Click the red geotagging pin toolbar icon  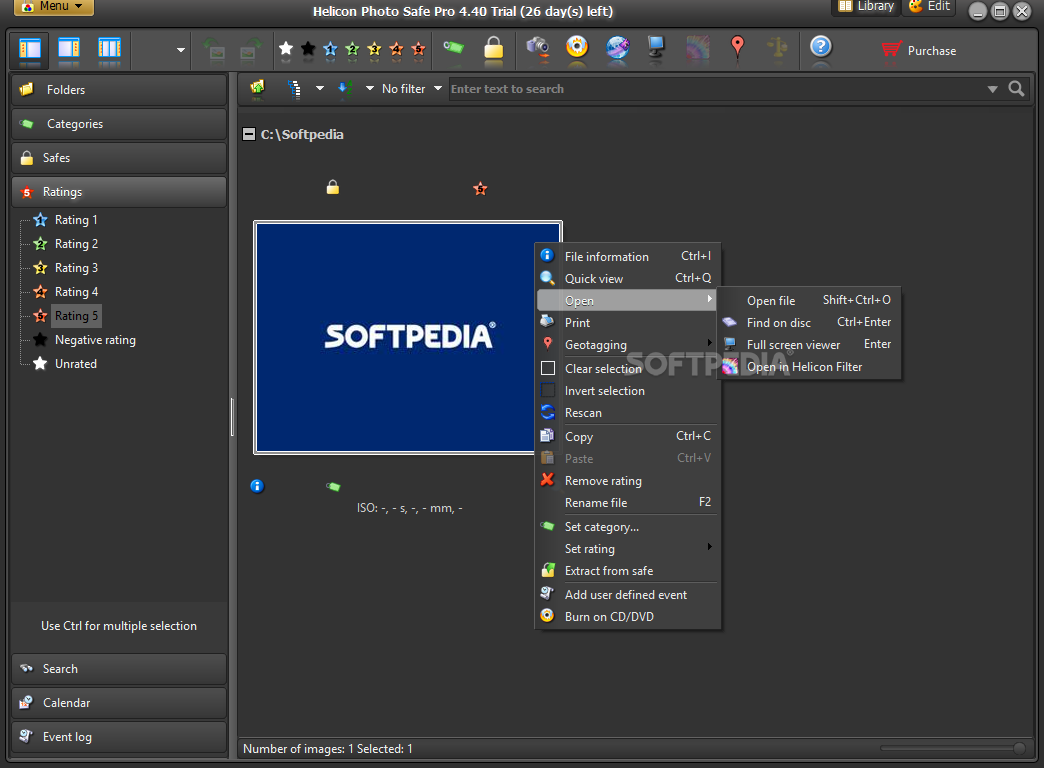coord(737,48)
